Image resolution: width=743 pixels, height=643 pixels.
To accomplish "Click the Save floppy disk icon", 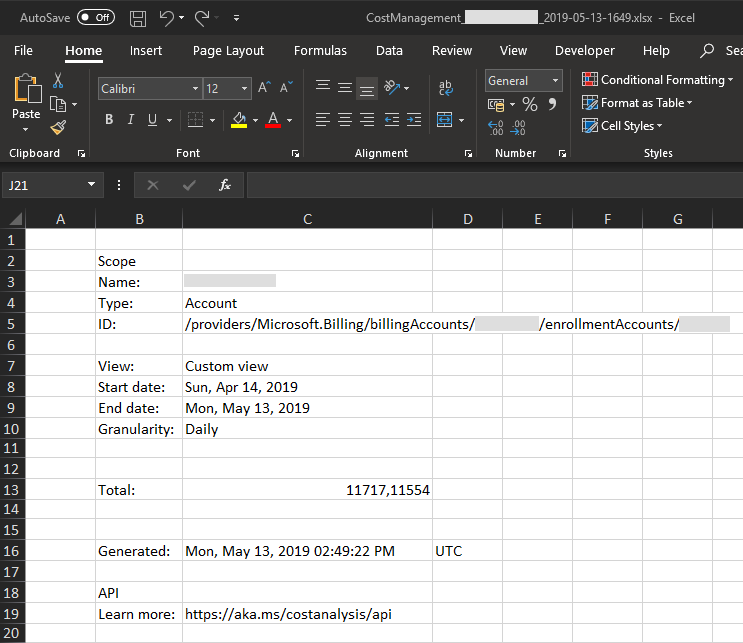I will (x=138, y=18).
